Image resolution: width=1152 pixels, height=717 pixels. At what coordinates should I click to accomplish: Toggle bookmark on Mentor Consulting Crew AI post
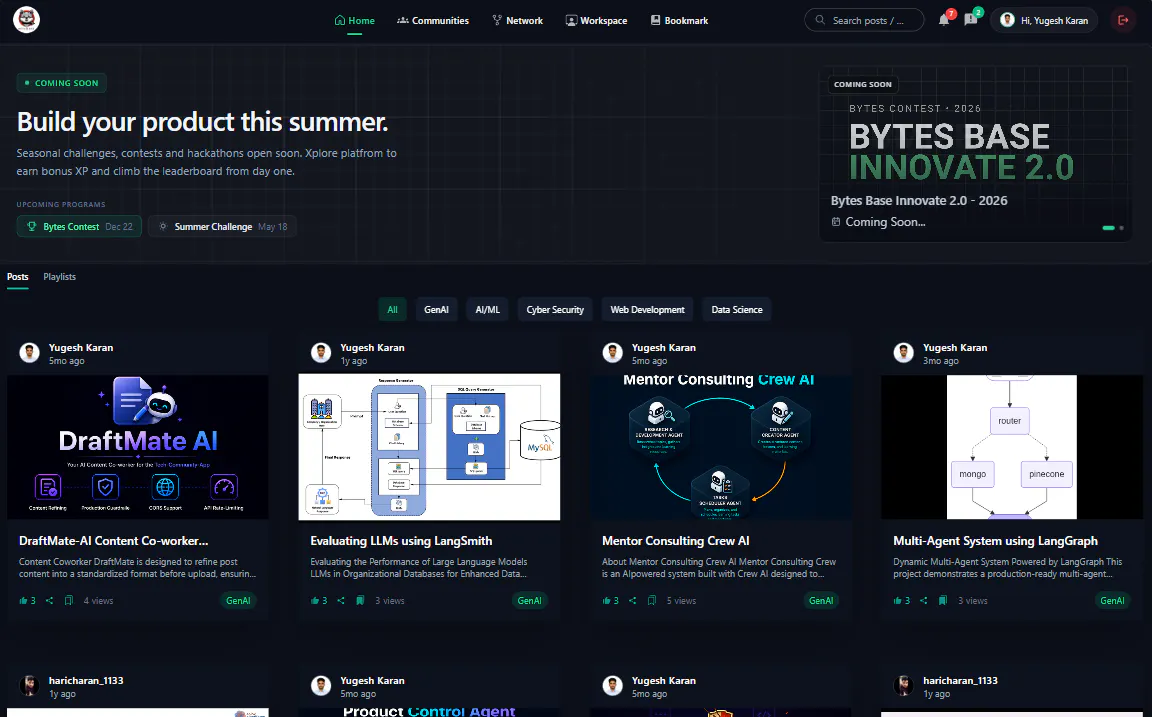(x=652, y=601)
